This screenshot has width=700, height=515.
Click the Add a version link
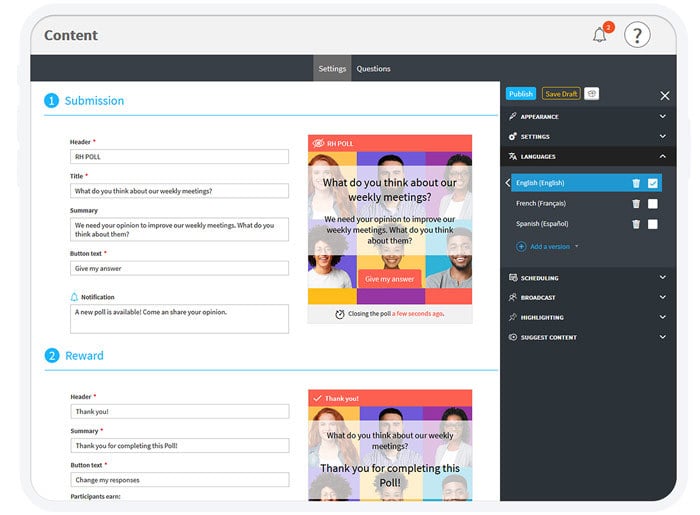coord(550,246)
